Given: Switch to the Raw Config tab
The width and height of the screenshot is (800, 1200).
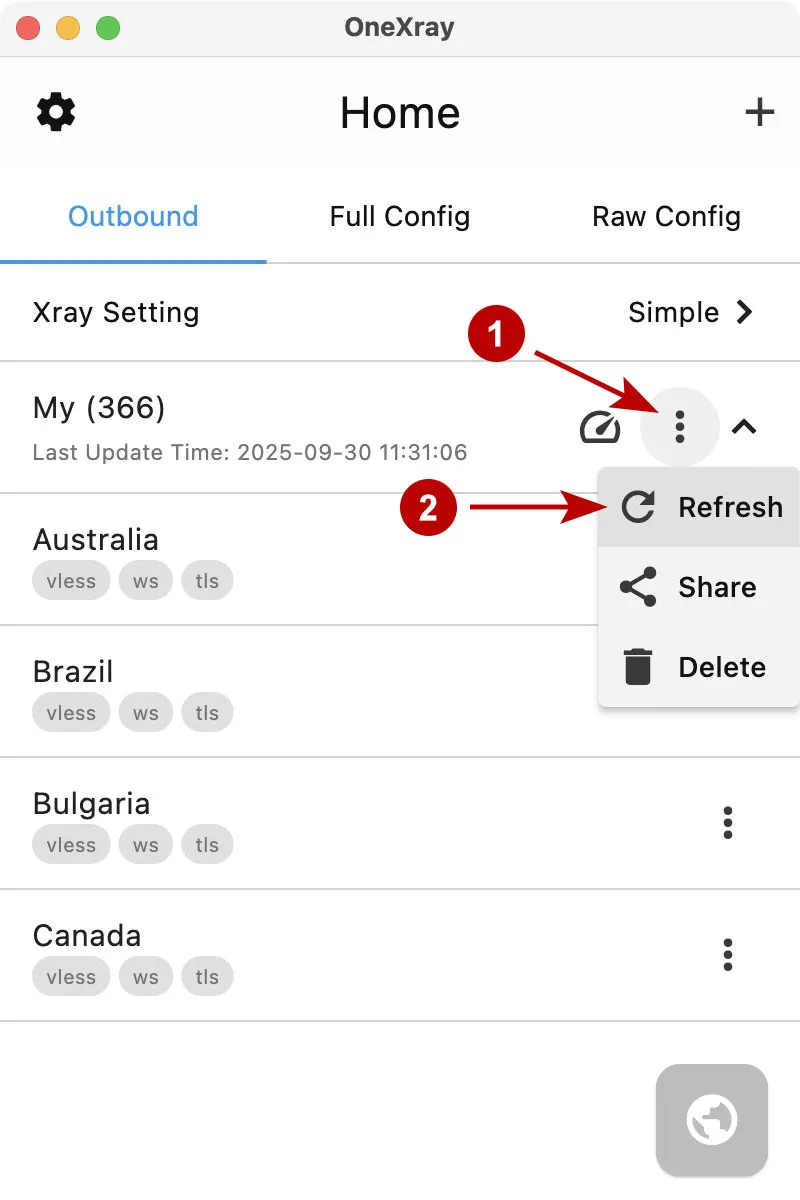Looking at the screenshot, I should (666, 217).
